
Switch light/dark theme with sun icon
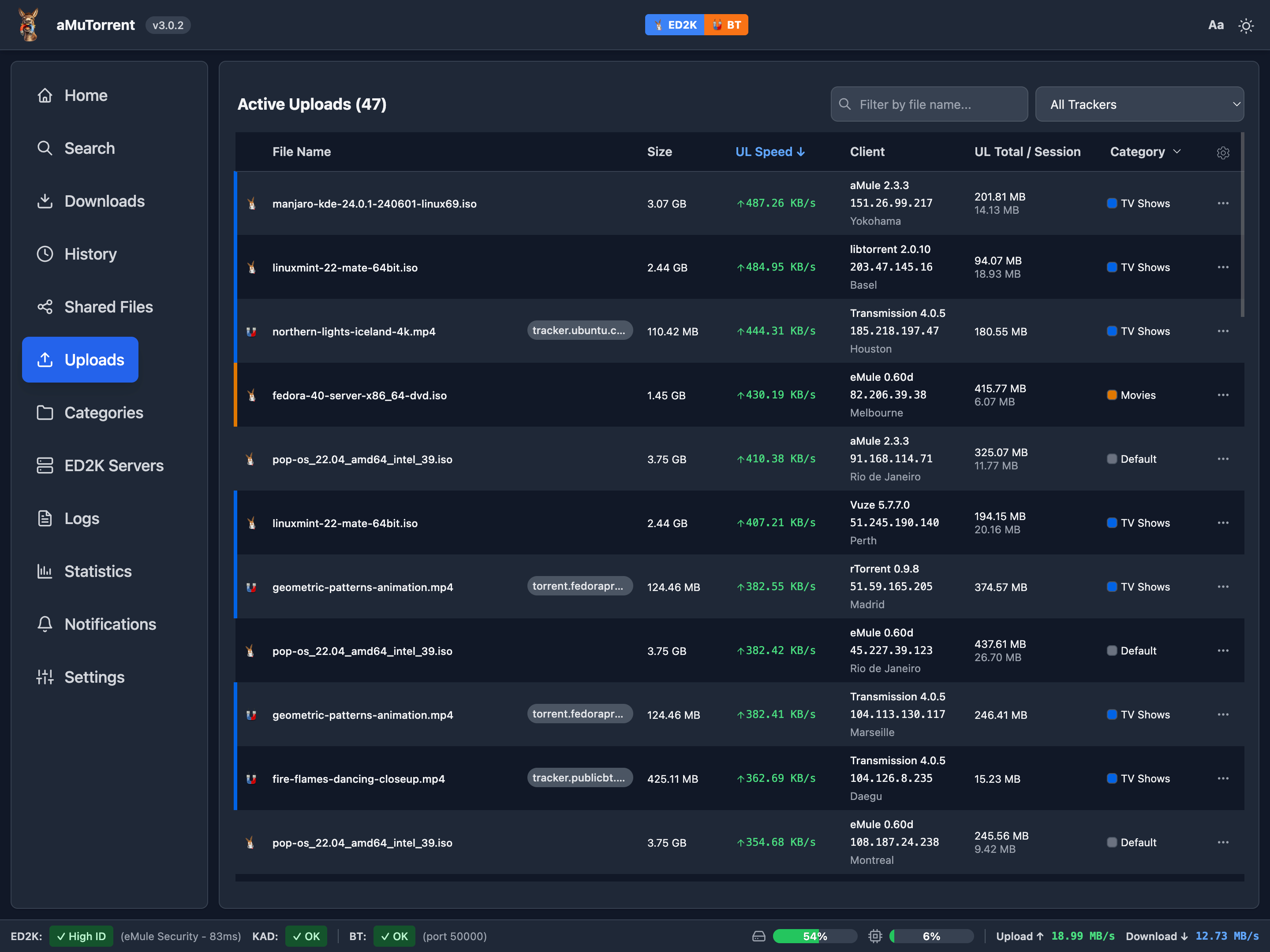[1245, 26]
